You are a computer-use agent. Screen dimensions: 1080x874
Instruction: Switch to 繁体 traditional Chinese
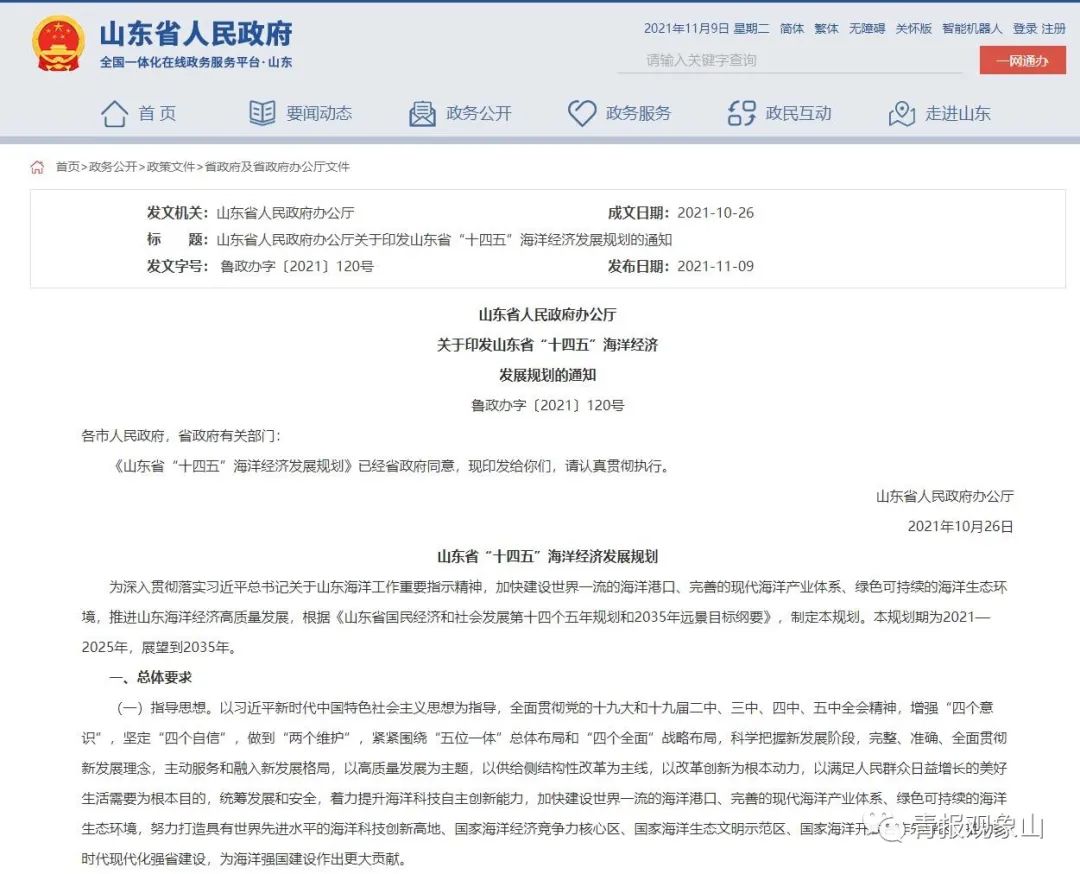(826, 29)
